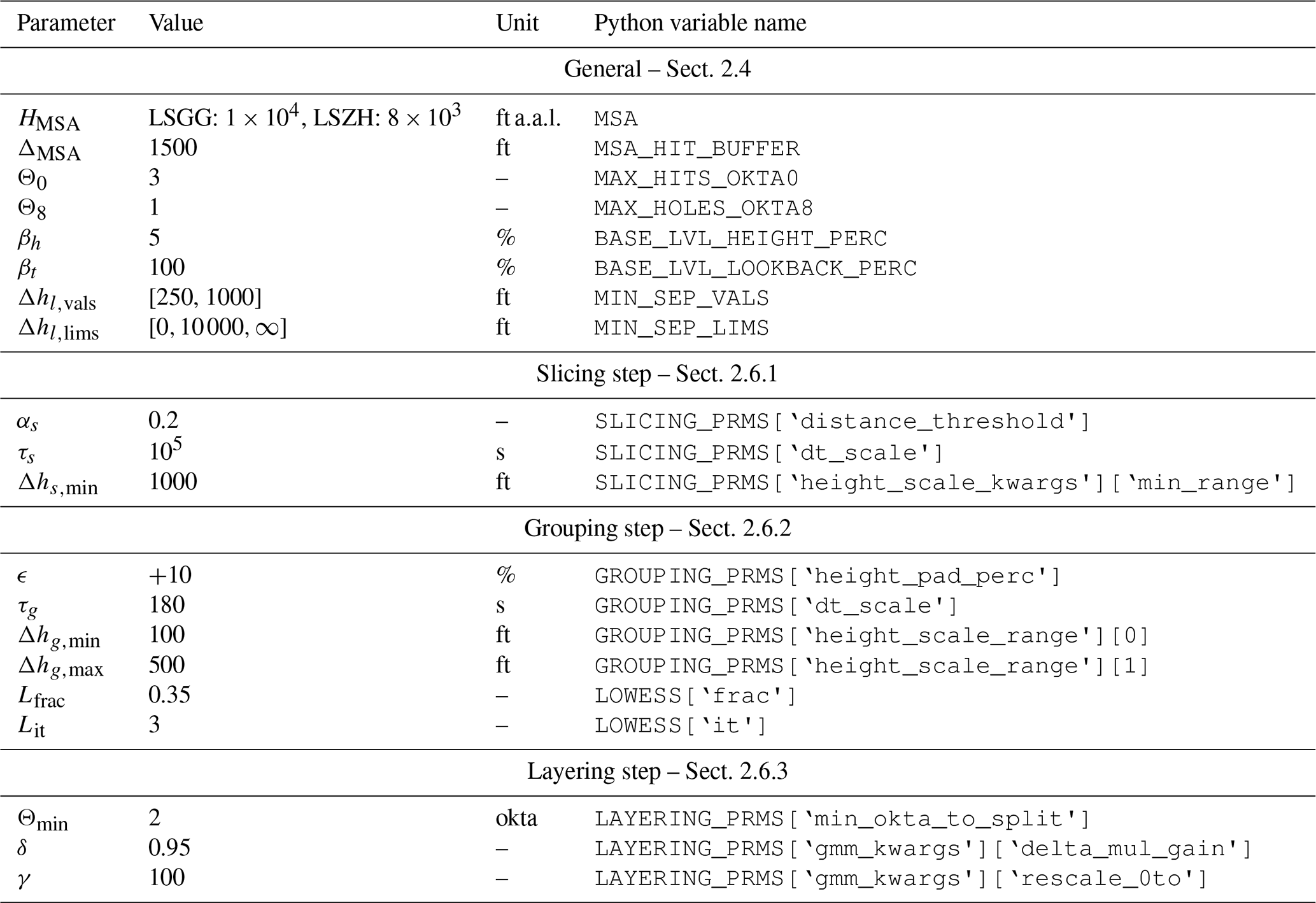
Task: Click the "Slicing step – Sect. 2.6.1" heading
Action: pyautogui.click(x=657, y=374)
